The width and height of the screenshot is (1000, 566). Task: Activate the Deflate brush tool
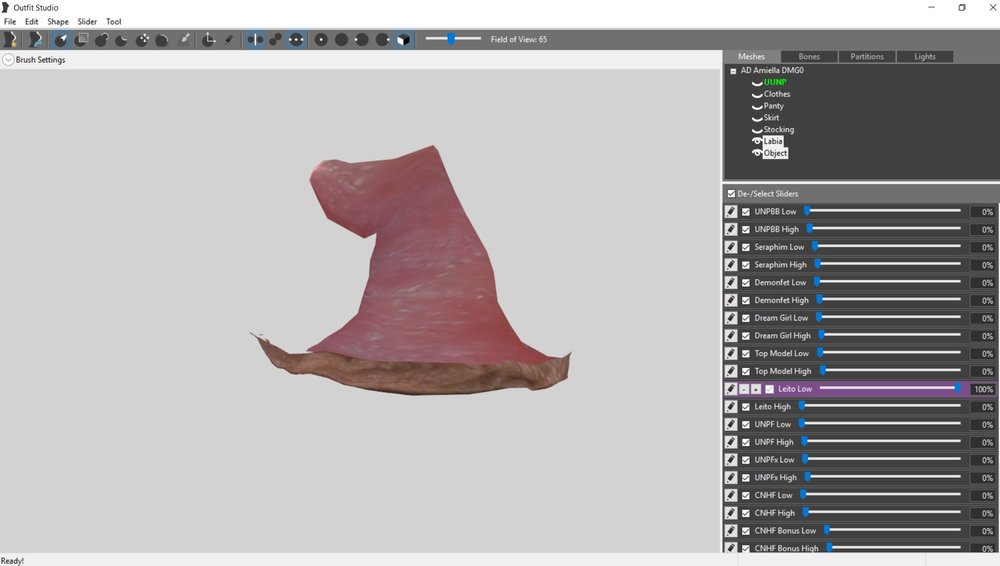[x=121, y=40]
